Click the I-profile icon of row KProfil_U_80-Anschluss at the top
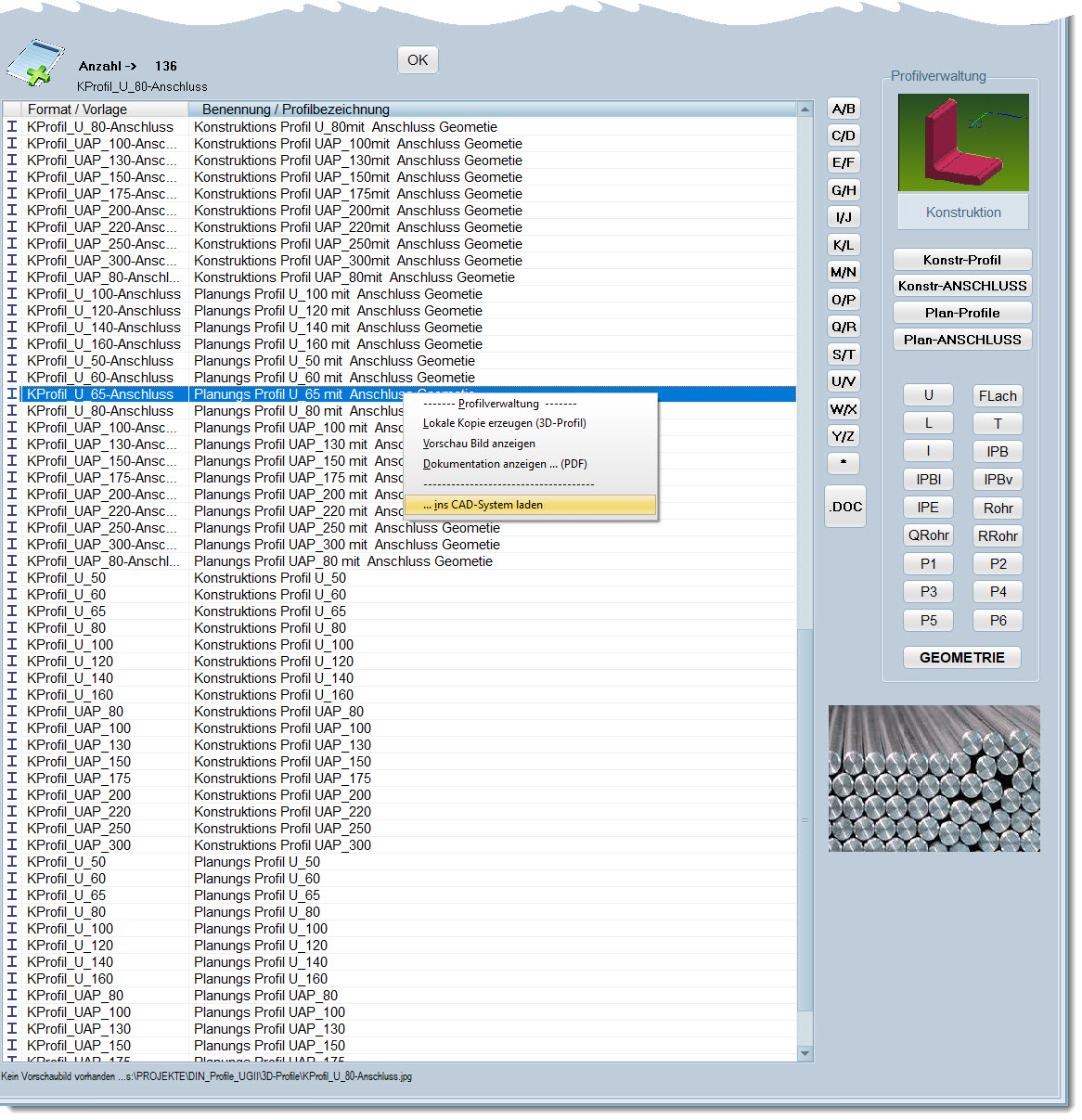The height and width of the screenshot is (1120, 1082). tap(12, 127)
